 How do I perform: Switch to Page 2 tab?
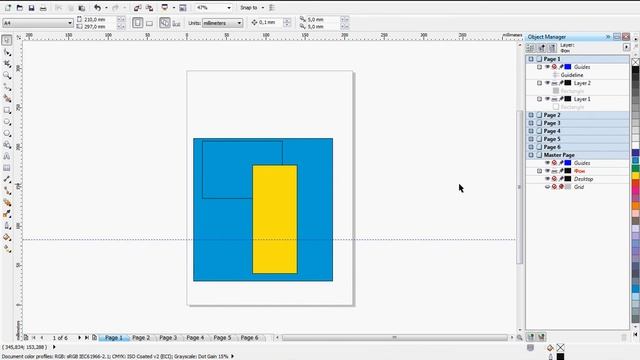pyautogui.click(x=141, y=338)
